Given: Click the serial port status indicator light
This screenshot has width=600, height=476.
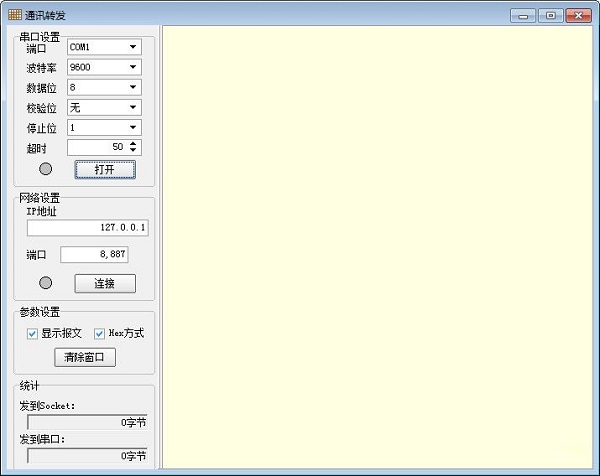Looking at the screenshot, I should (45, 169).
